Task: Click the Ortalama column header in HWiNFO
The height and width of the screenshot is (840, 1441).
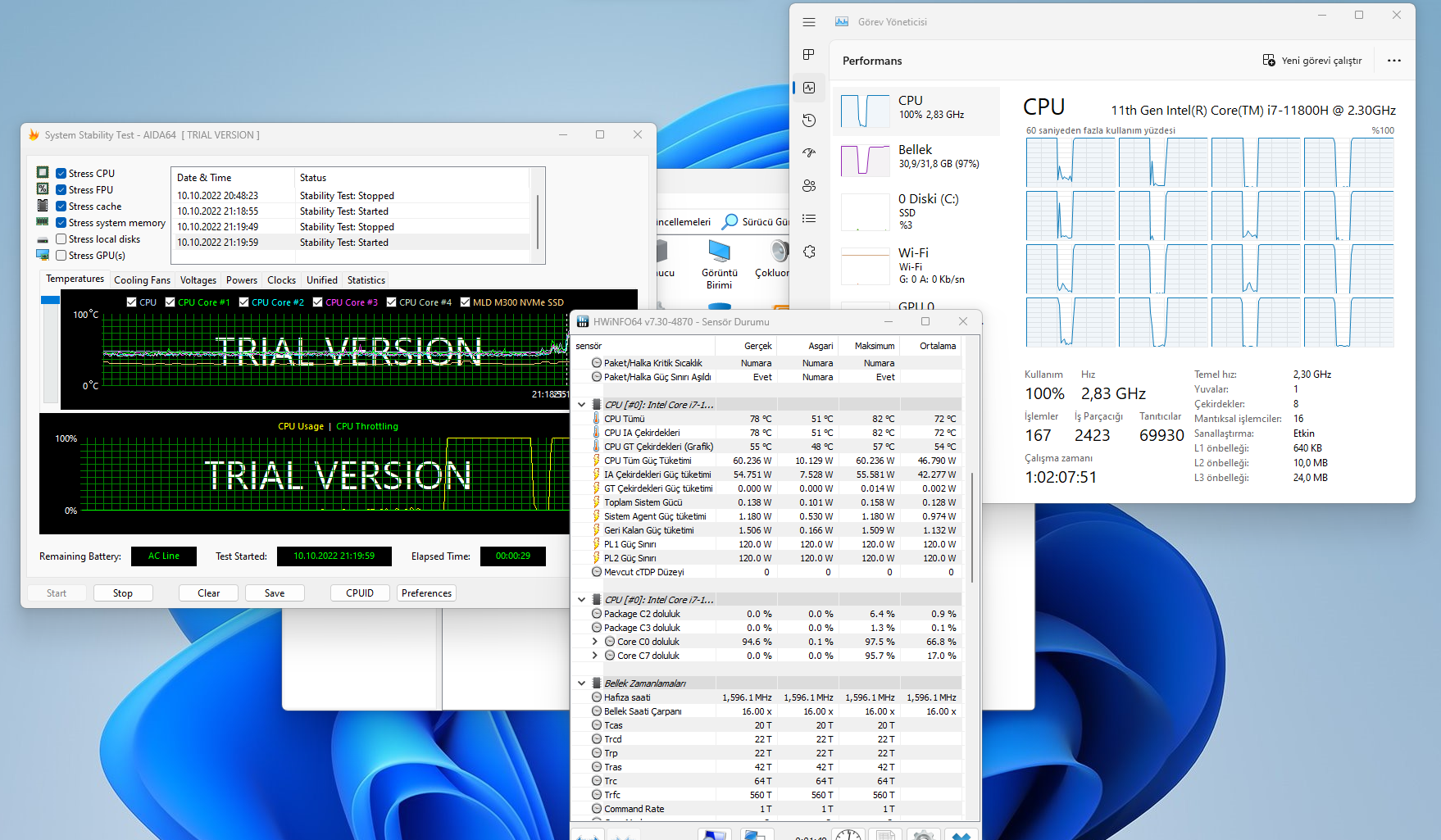Action: (x=931, y=346)
